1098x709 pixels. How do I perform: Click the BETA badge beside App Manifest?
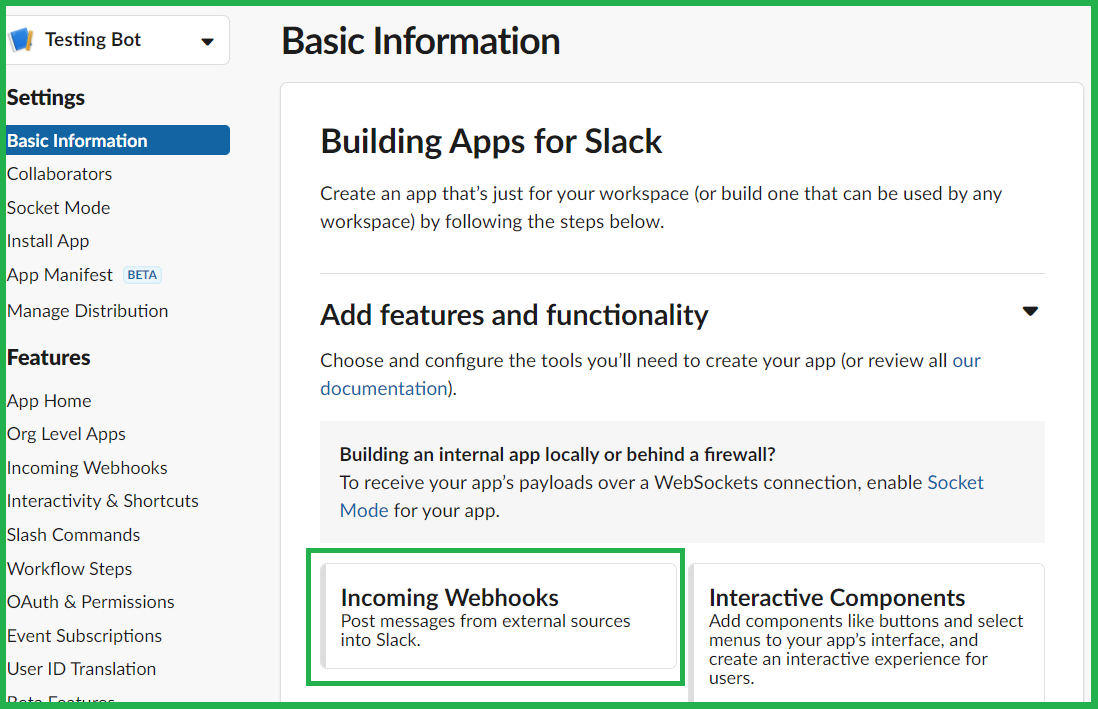coord(143,275)
